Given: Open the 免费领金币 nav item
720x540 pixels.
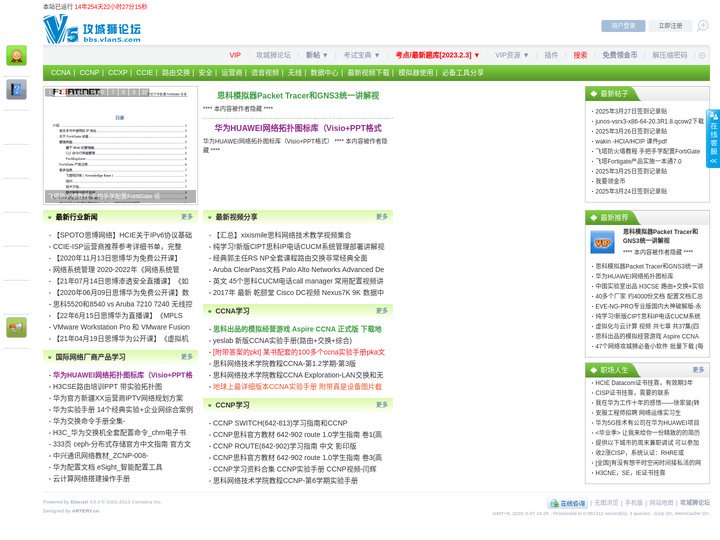Looking at the screenshot, I should [620, 55].
